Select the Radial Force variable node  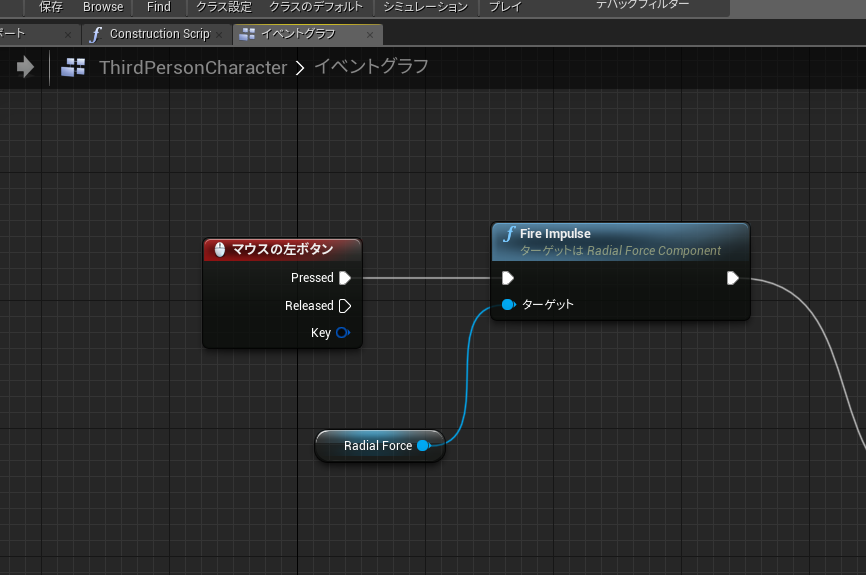[379, 446]
